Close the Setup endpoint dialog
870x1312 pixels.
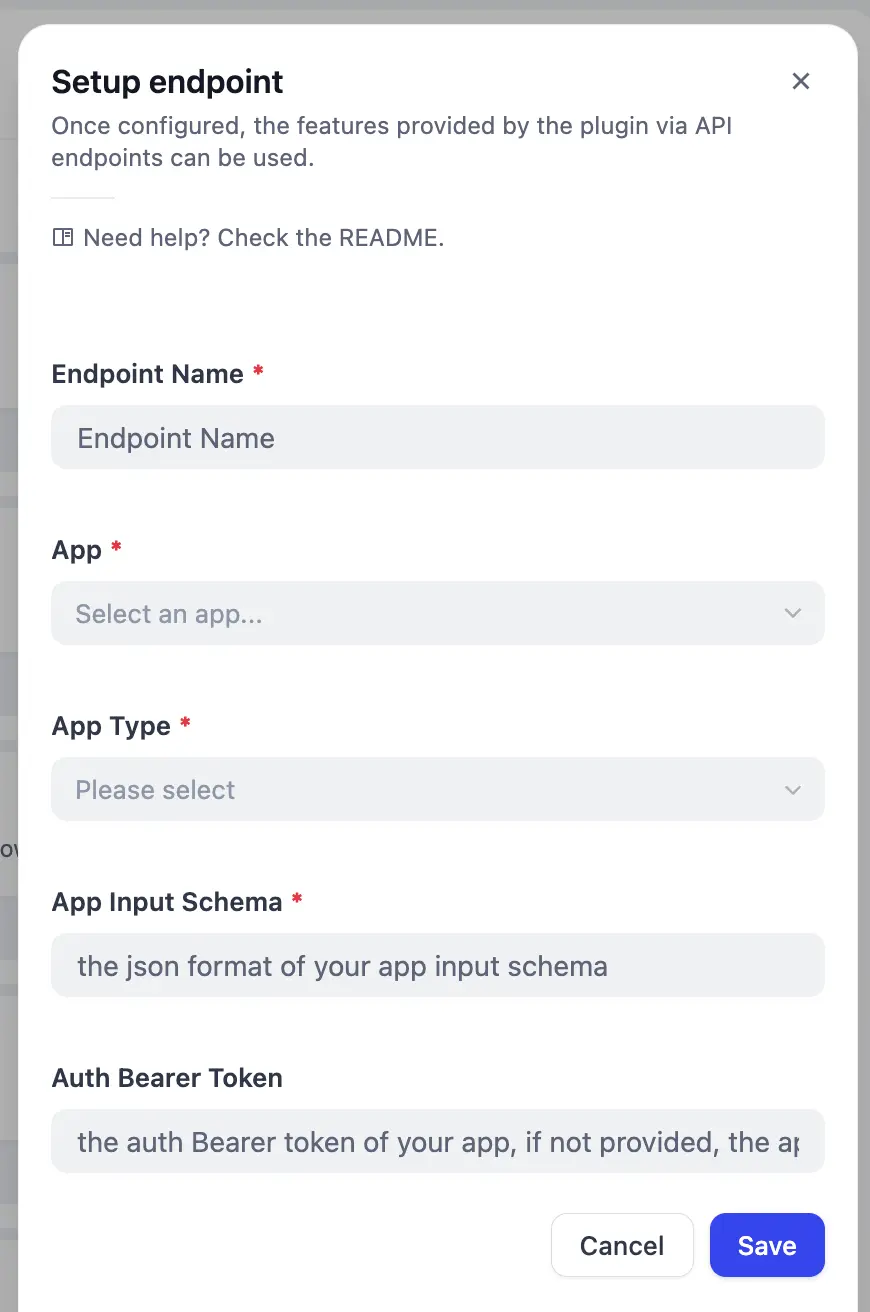click(x=800, y=82)
